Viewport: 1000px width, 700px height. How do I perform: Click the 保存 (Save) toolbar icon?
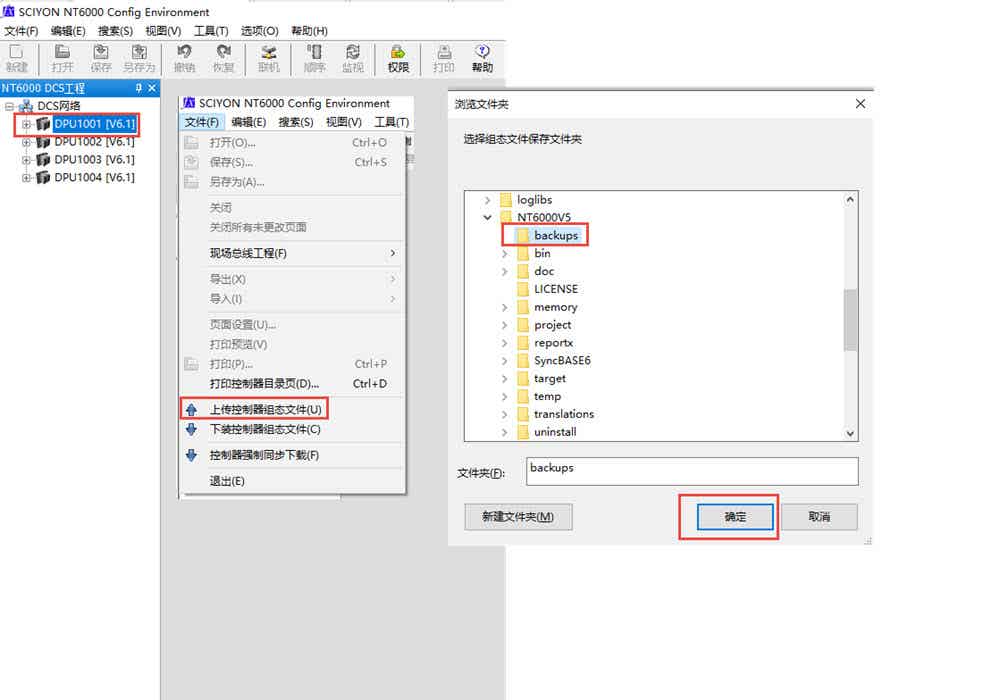(101, 59)
